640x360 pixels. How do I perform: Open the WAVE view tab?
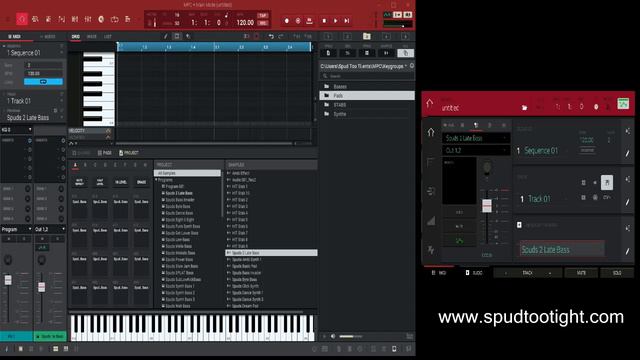pos(91,37)
